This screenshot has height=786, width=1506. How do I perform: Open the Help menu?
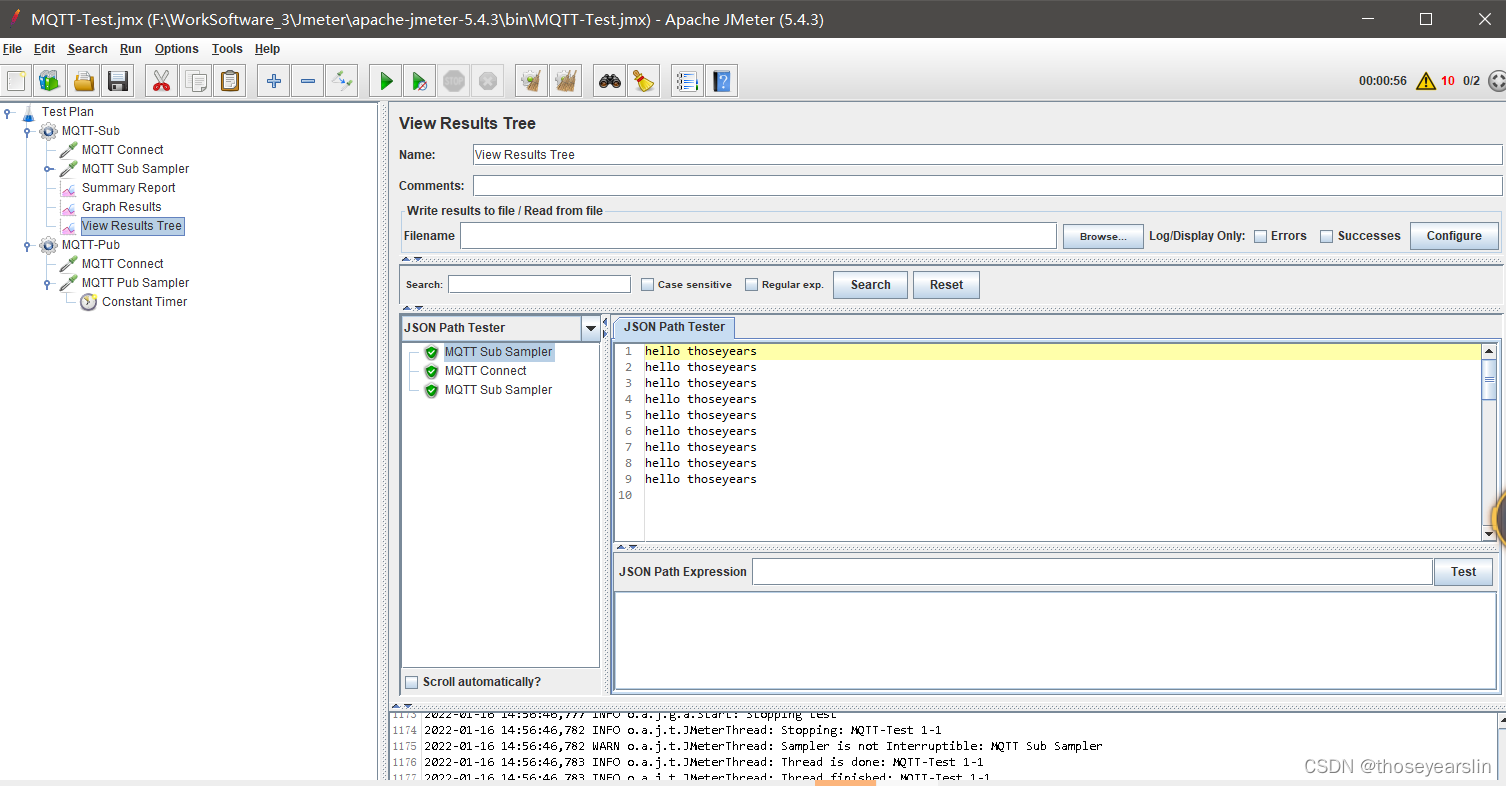pyautogui.click(x=267, y=49)
